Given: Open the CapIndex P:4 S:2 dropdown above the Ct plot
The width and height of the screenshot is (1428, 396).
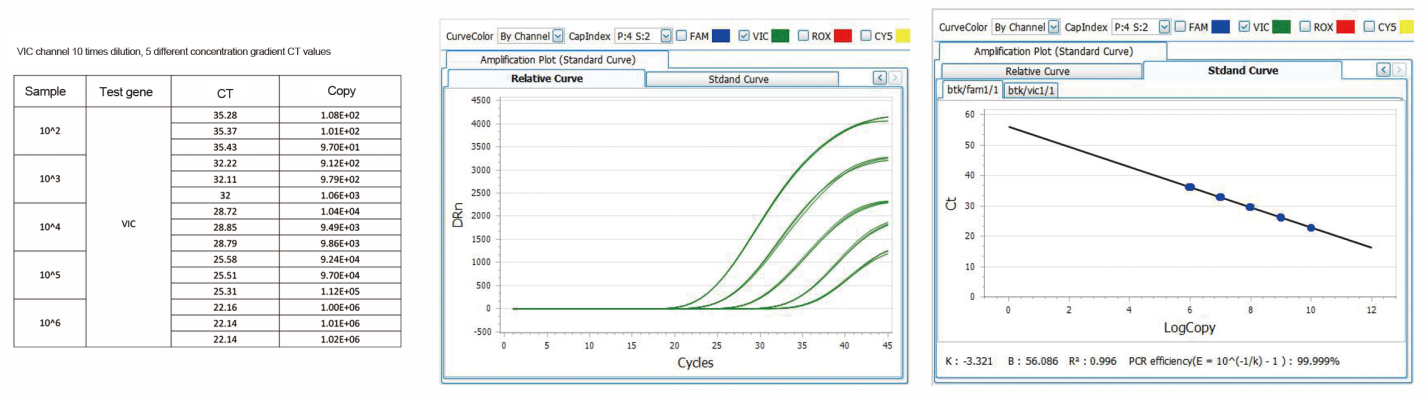Looking at the screenshot, I should point(1142,27).
